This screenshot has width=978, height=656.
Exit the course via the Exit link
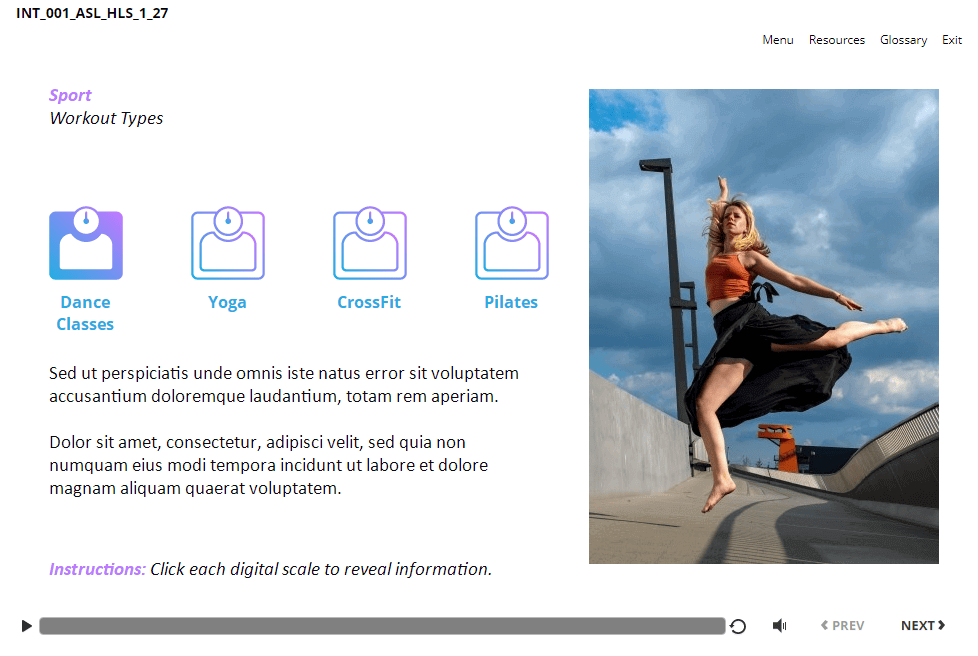[x=951, y=40]
